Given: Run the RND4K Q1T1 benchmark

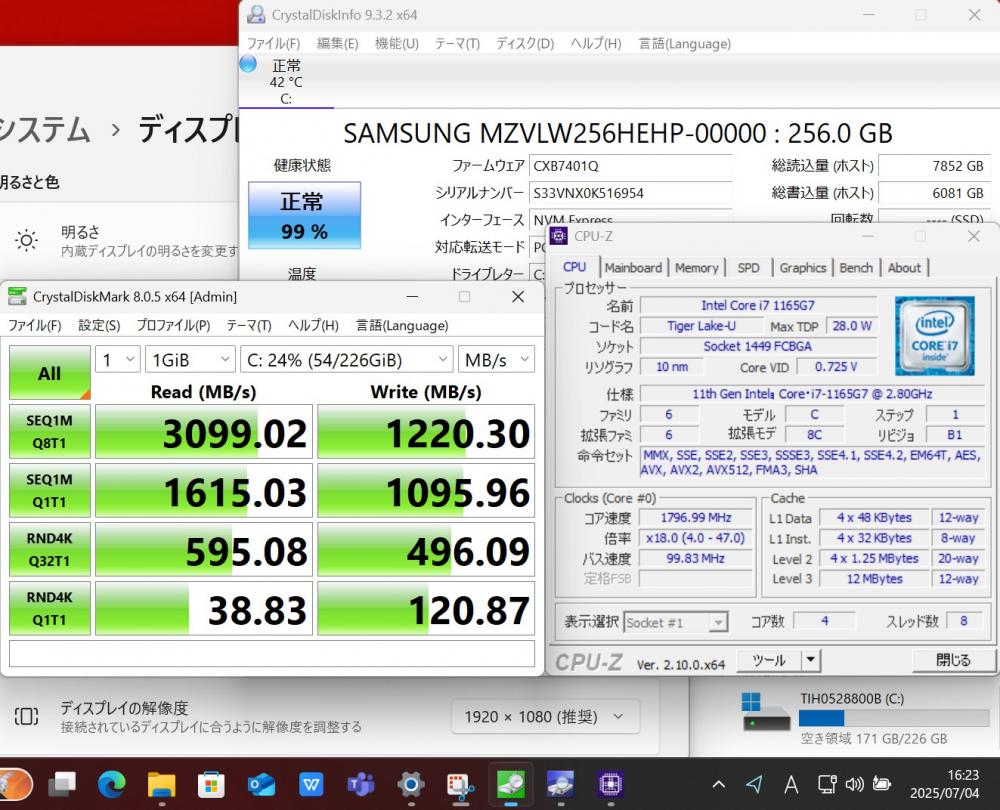Looking at the screenshot, I should [x=50, y=608].
